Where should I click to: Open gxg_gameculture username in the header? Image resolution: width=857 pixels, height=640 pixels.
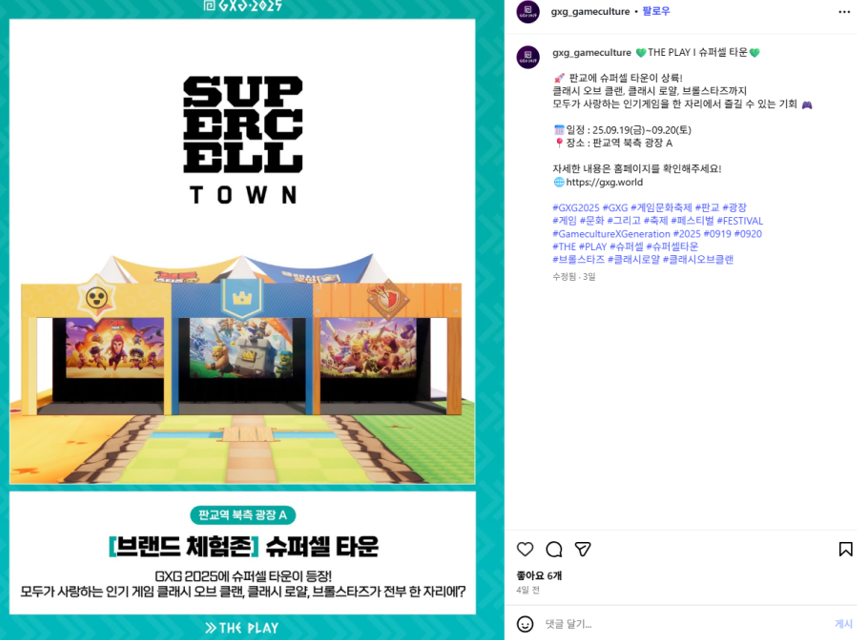[590, 11]
